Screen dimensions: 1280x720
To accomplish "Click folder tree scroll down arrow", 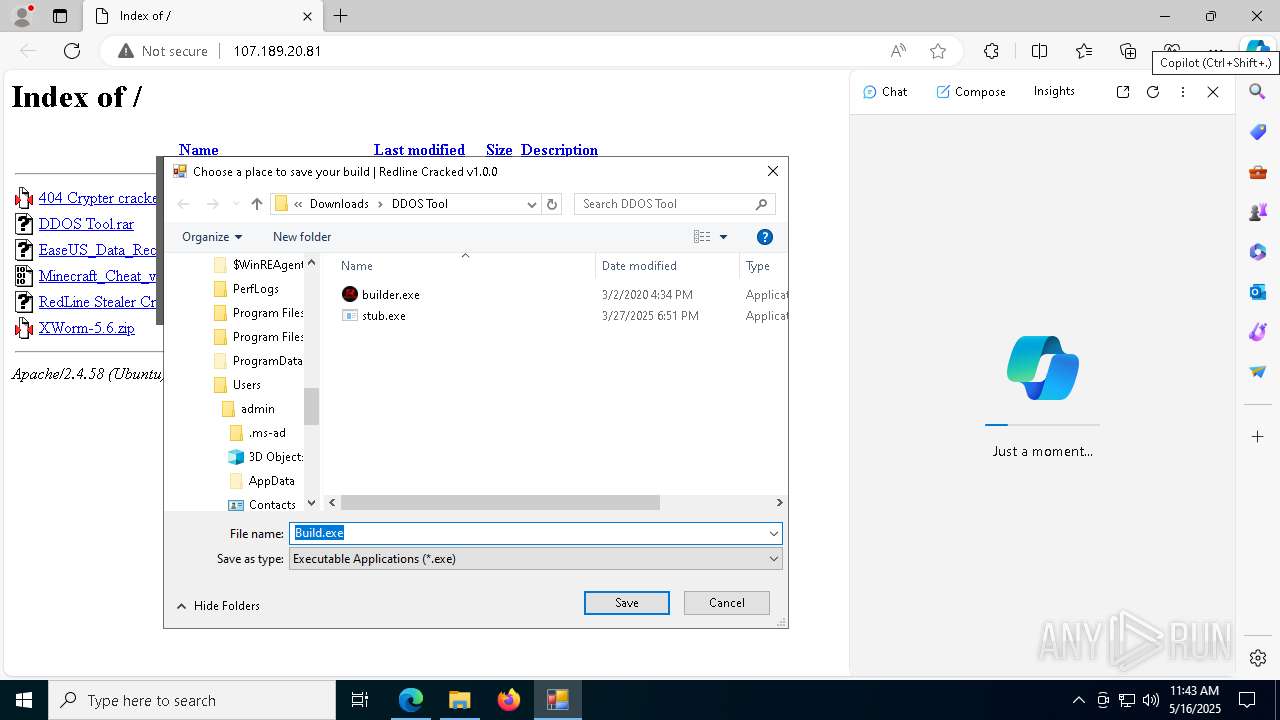I will pos(311,503).
